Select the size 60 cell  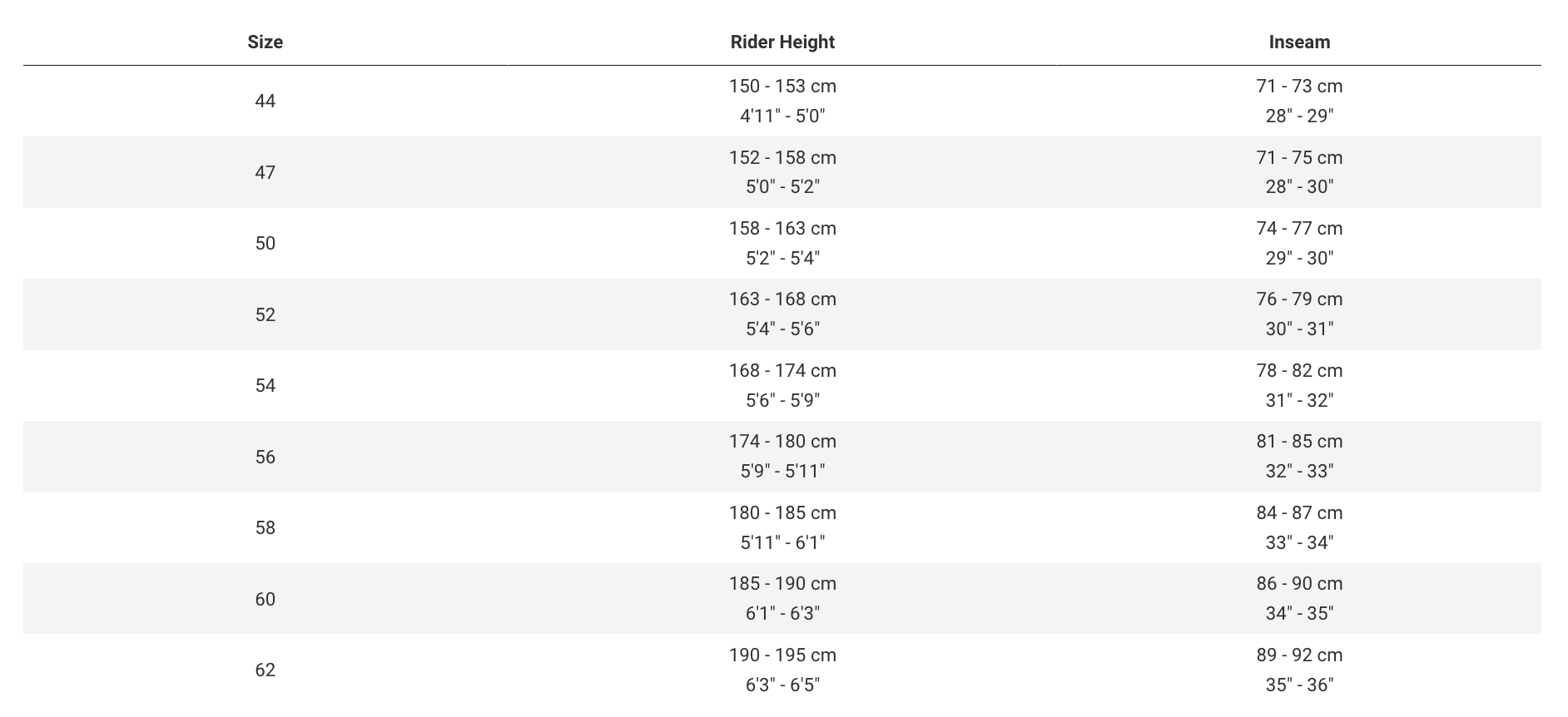click(265, 599)
